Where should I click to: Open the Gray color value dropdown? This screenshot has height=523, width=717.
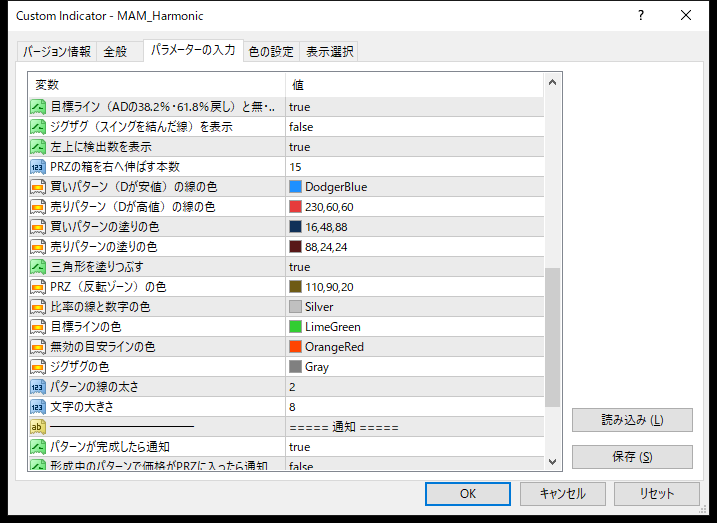click(414, 367)
